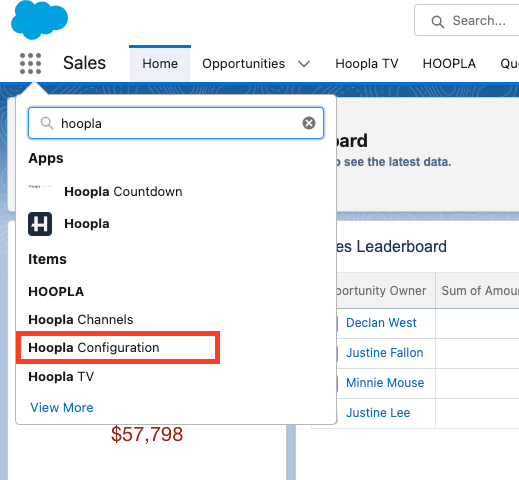This screenshot has height=480, width=519.
Task: Focus the global Search field
Action: click(x=467, y=20)
